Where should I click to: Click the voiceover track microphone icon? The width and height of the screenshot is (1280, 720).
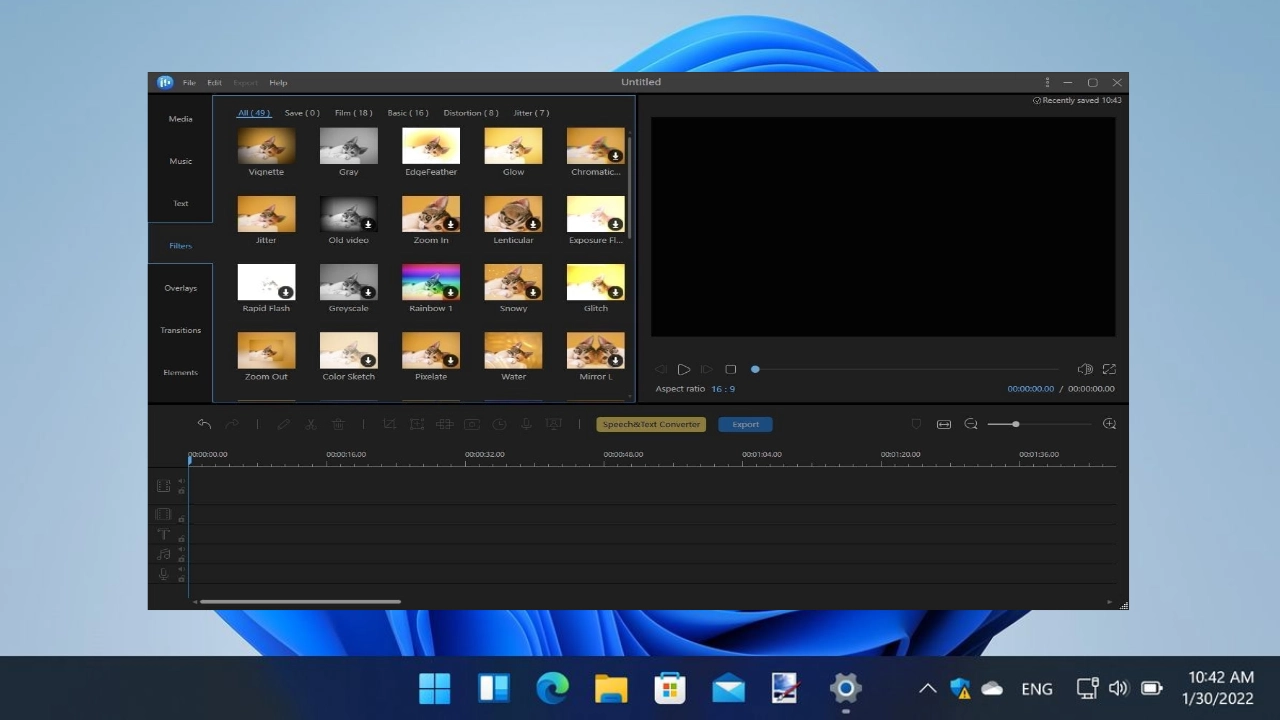tap(164, 574)
